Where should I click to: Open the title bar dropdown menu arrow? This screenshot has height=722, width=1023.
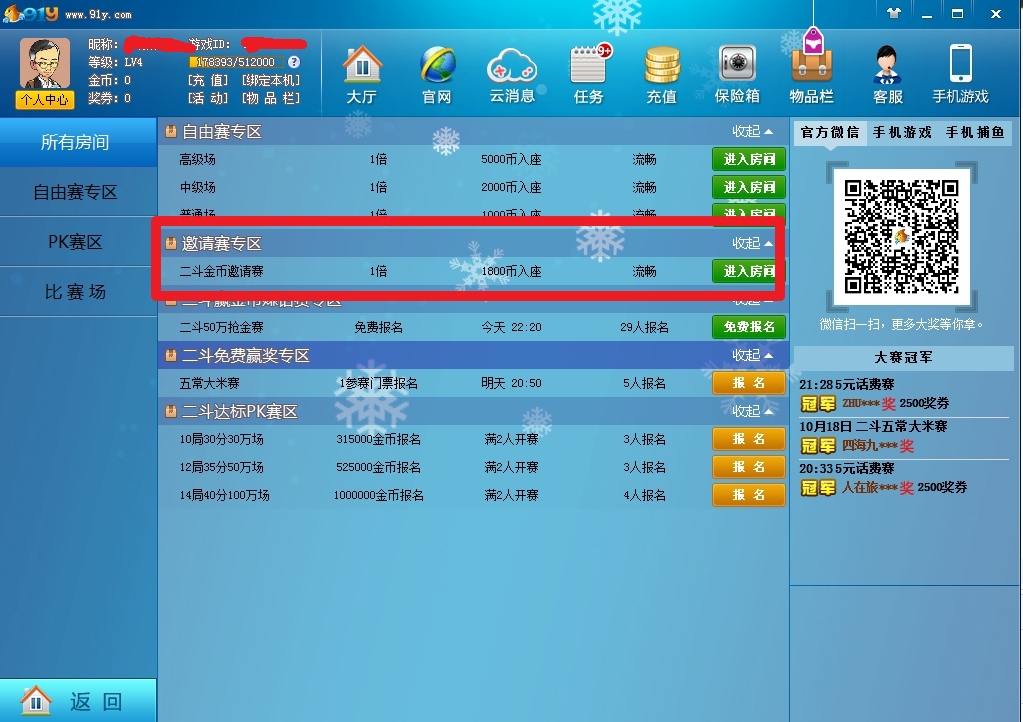(925, 14)
